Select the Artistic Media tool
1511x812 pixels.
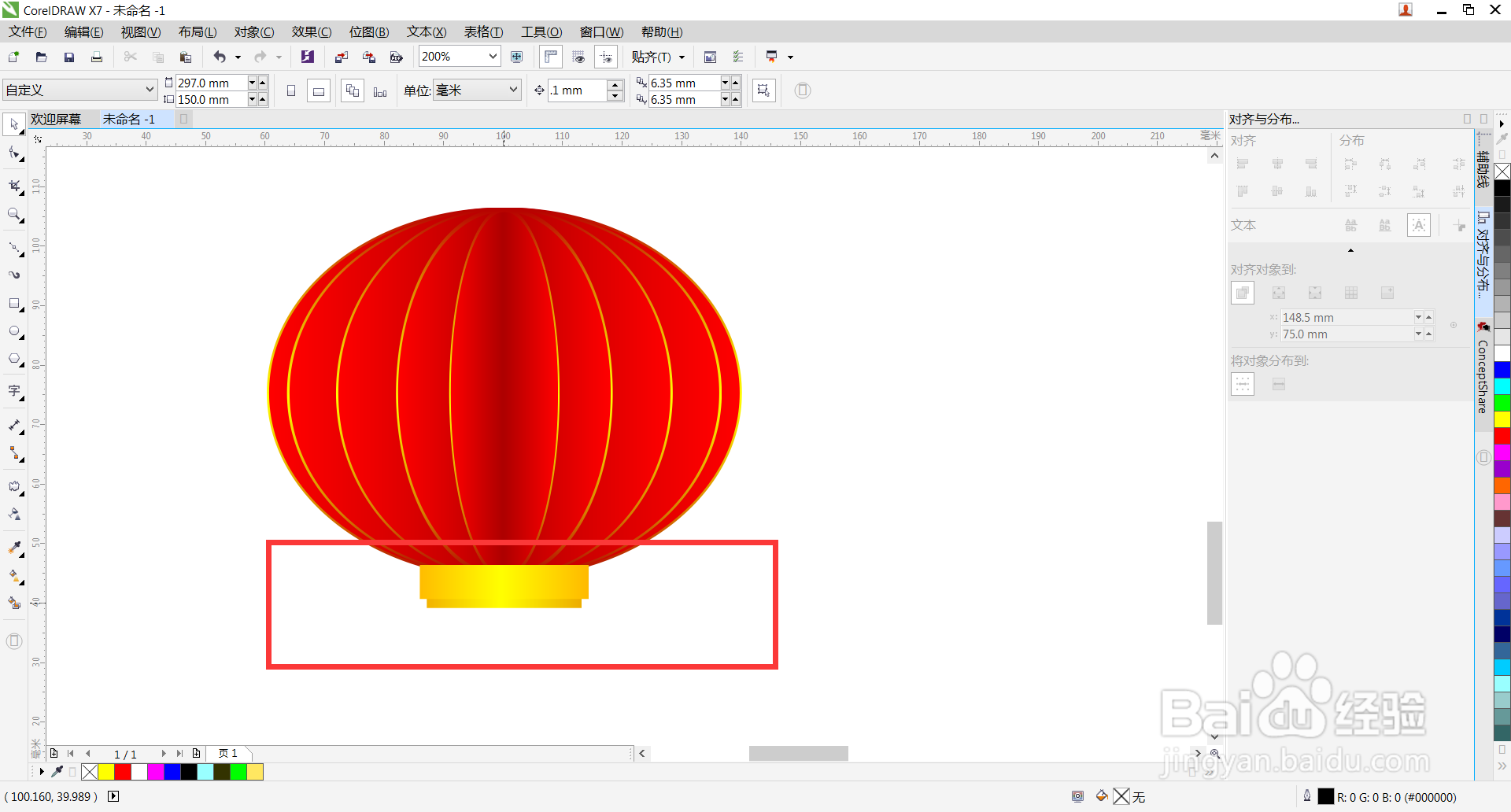coord(14,275)
